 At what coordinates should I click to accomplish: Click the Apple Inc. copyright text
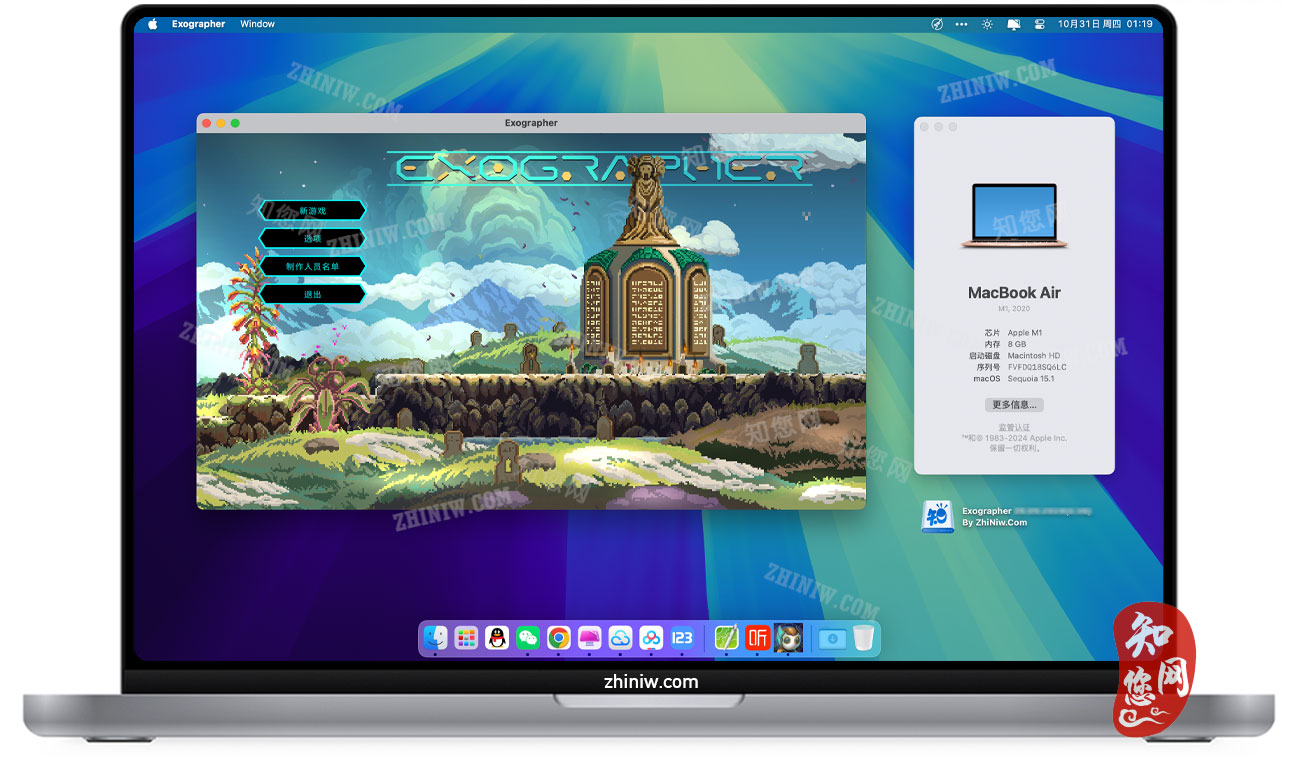point(1015,438)
